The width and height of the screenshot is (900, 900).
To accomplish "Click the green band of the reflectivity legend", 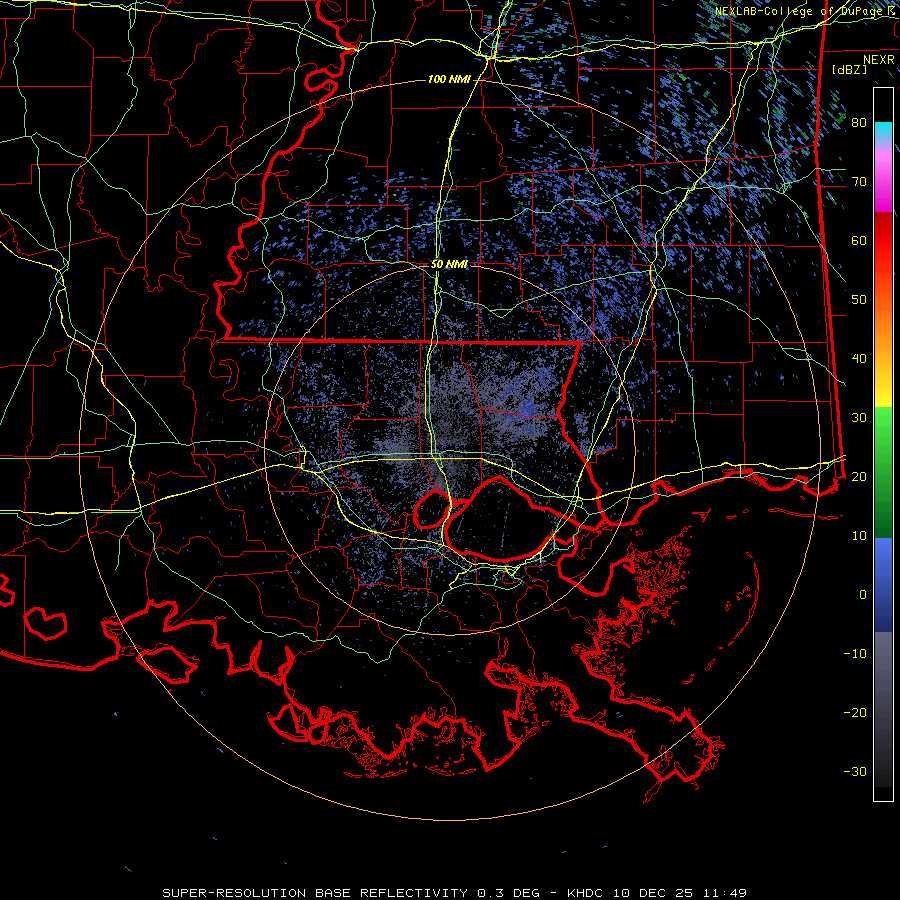I will (883, 472).
